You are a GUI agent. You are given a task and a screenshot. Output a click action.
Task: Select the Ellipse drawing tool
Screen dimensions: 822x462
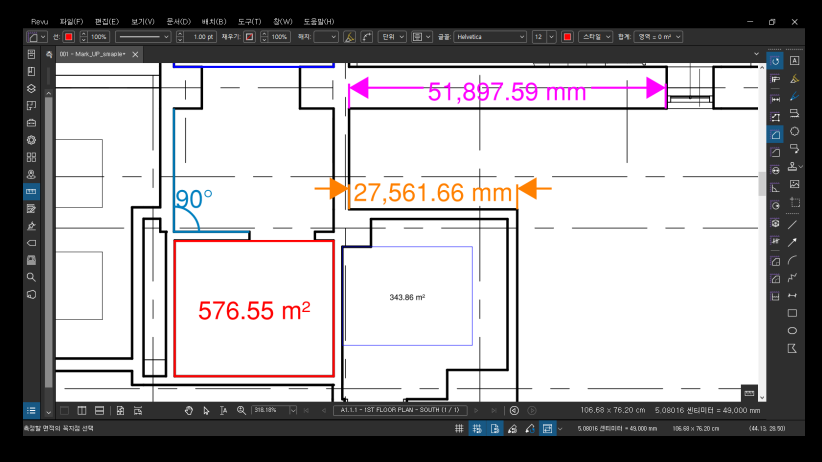[x=792, y=331]
